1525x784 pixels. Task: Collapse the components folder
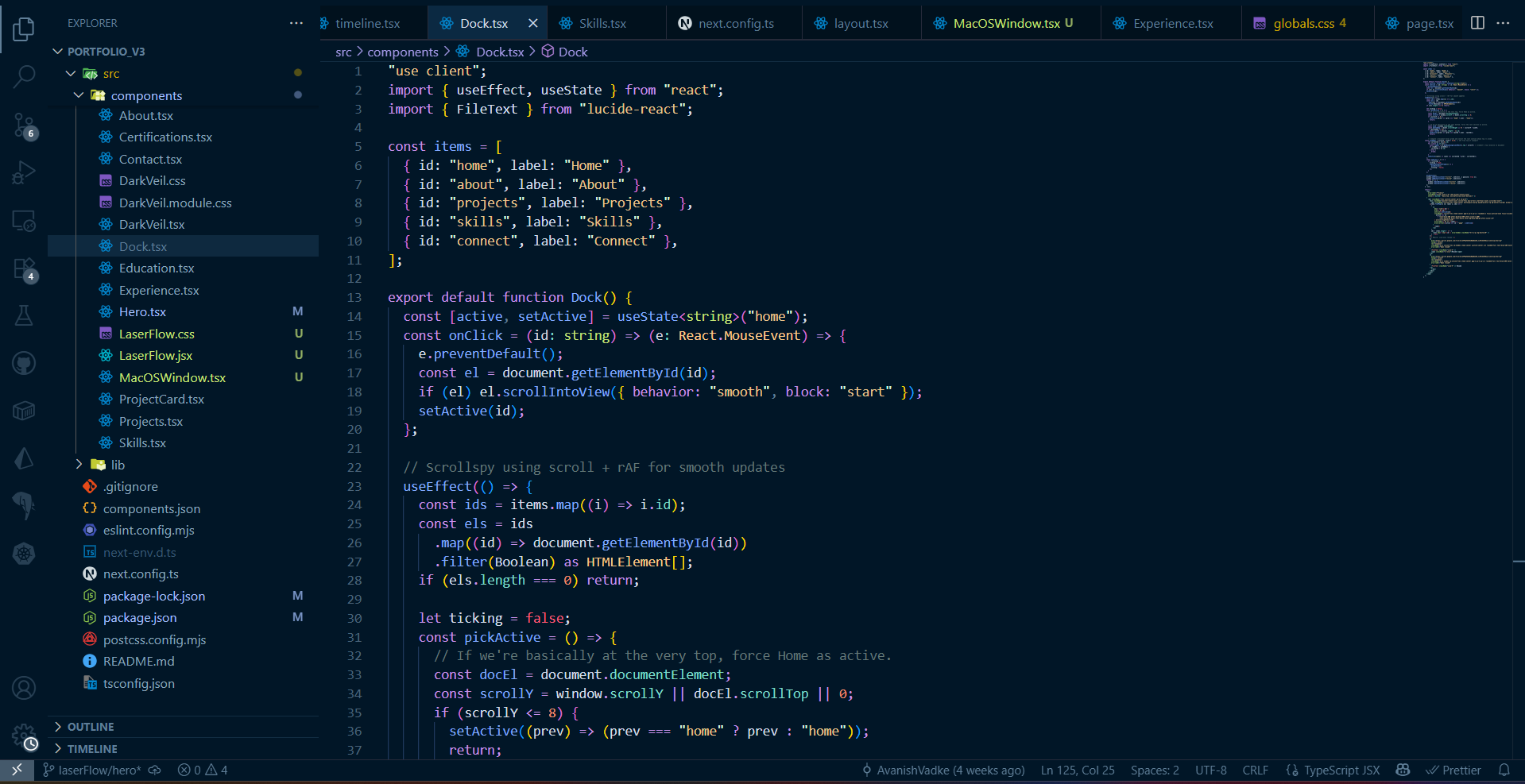[x=79, y=95]
